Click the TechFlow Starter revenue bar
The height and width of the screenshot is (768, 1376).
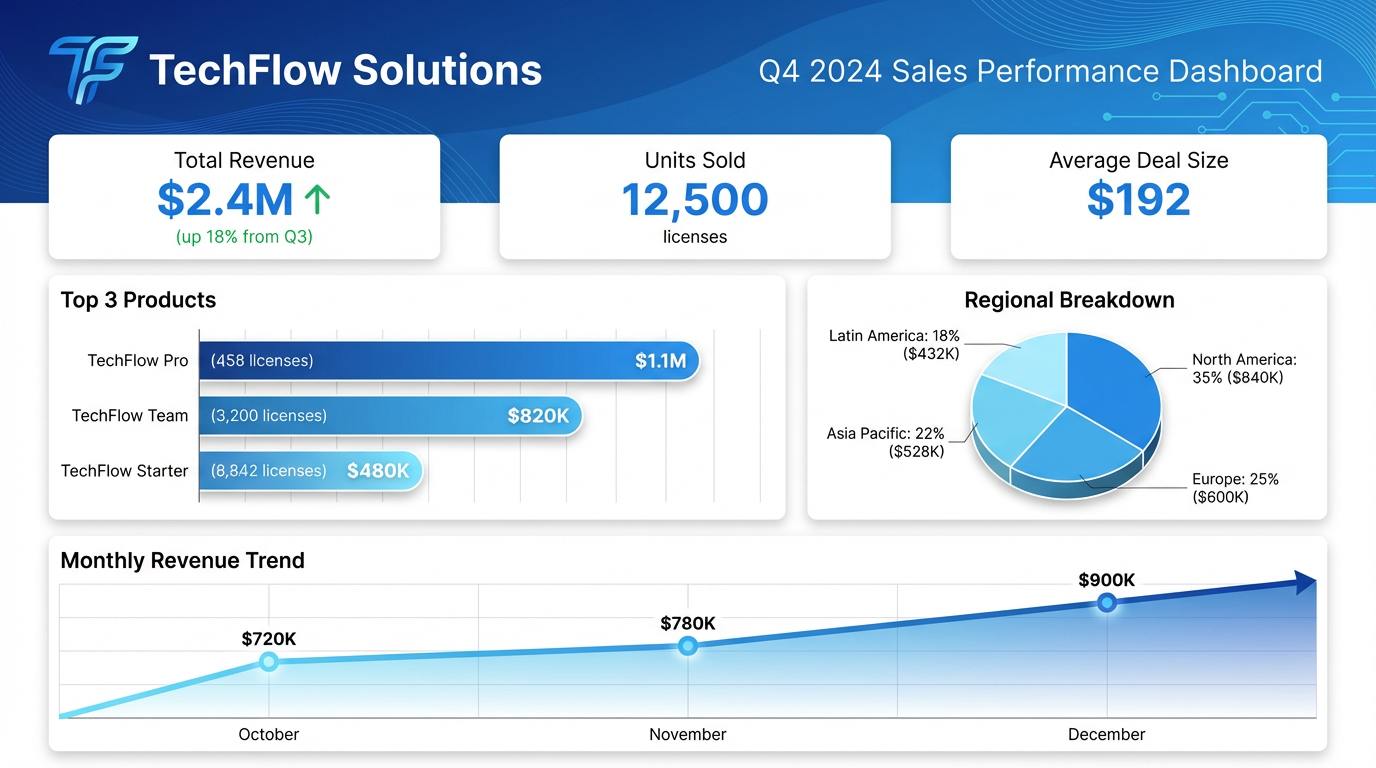click(310, 470)
